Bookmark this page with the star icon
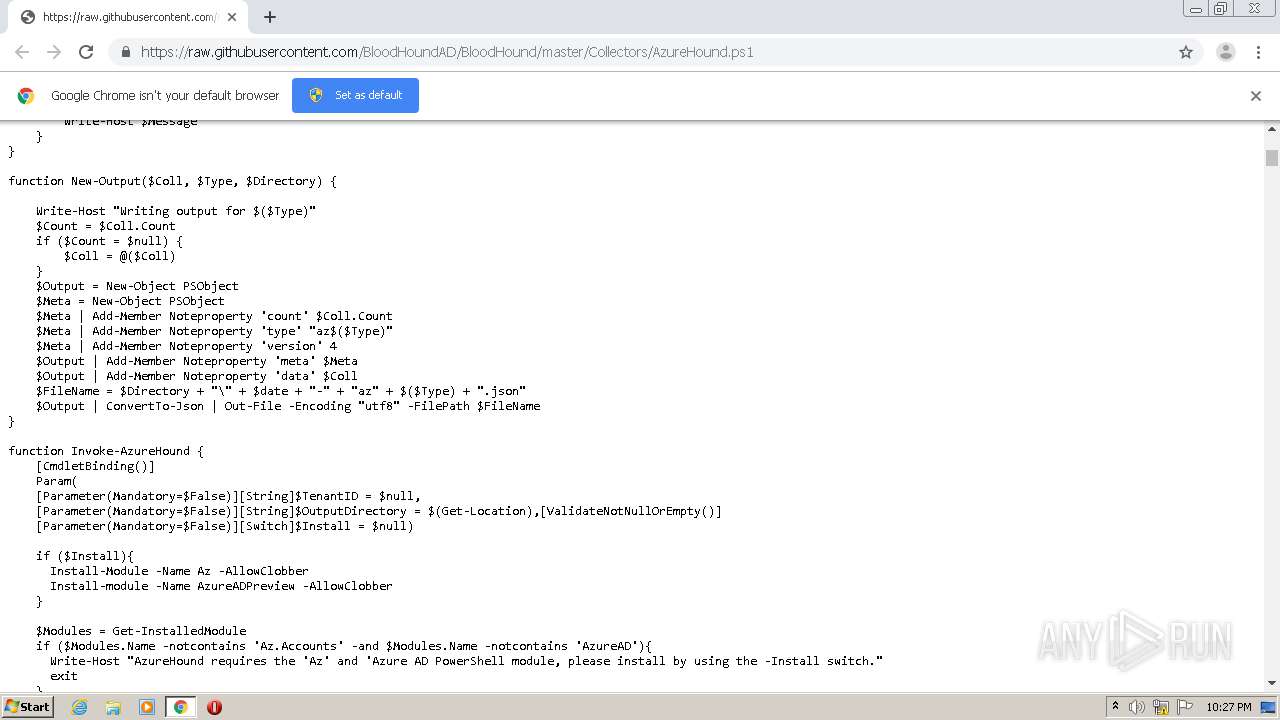Viewport: 1280px width, 720px height. point(1186,52)
